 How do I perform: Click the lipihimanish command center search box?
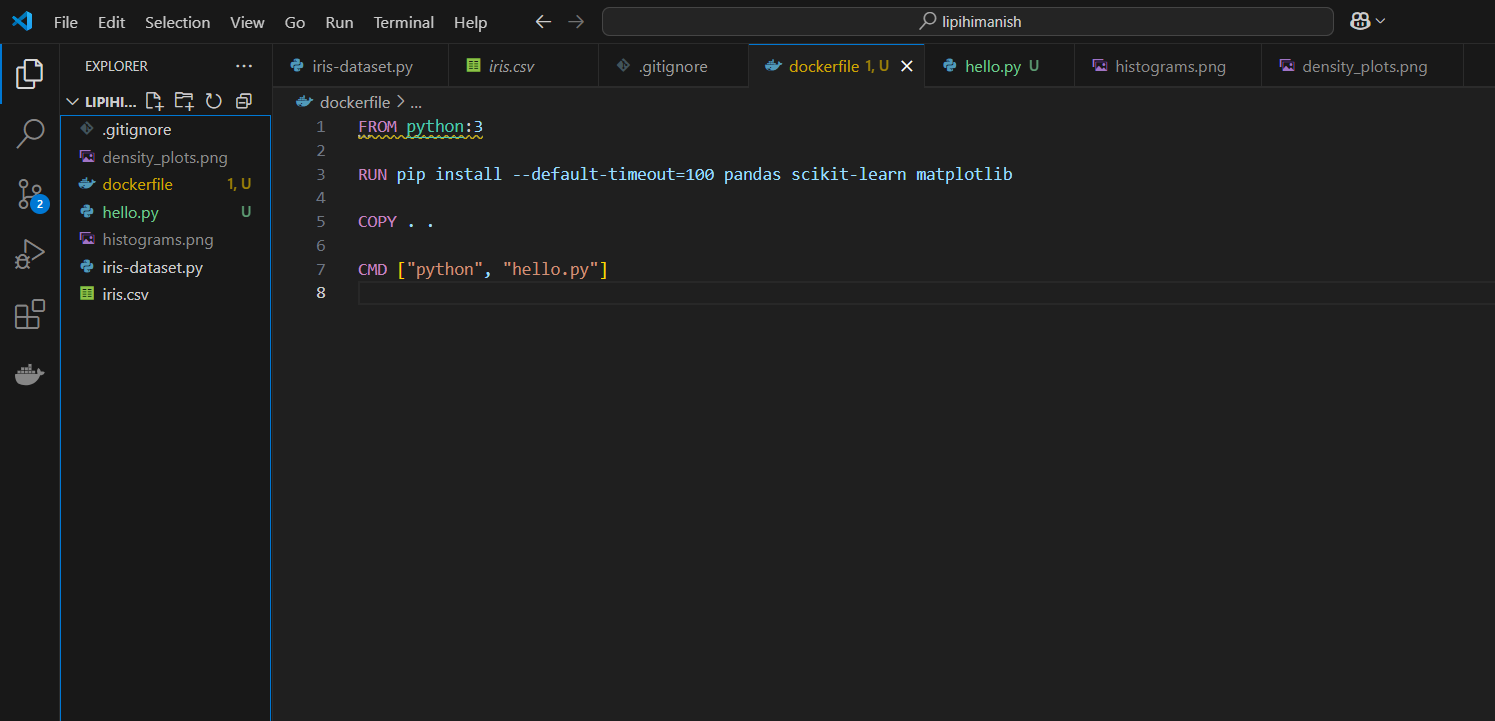tap(968, 22)
